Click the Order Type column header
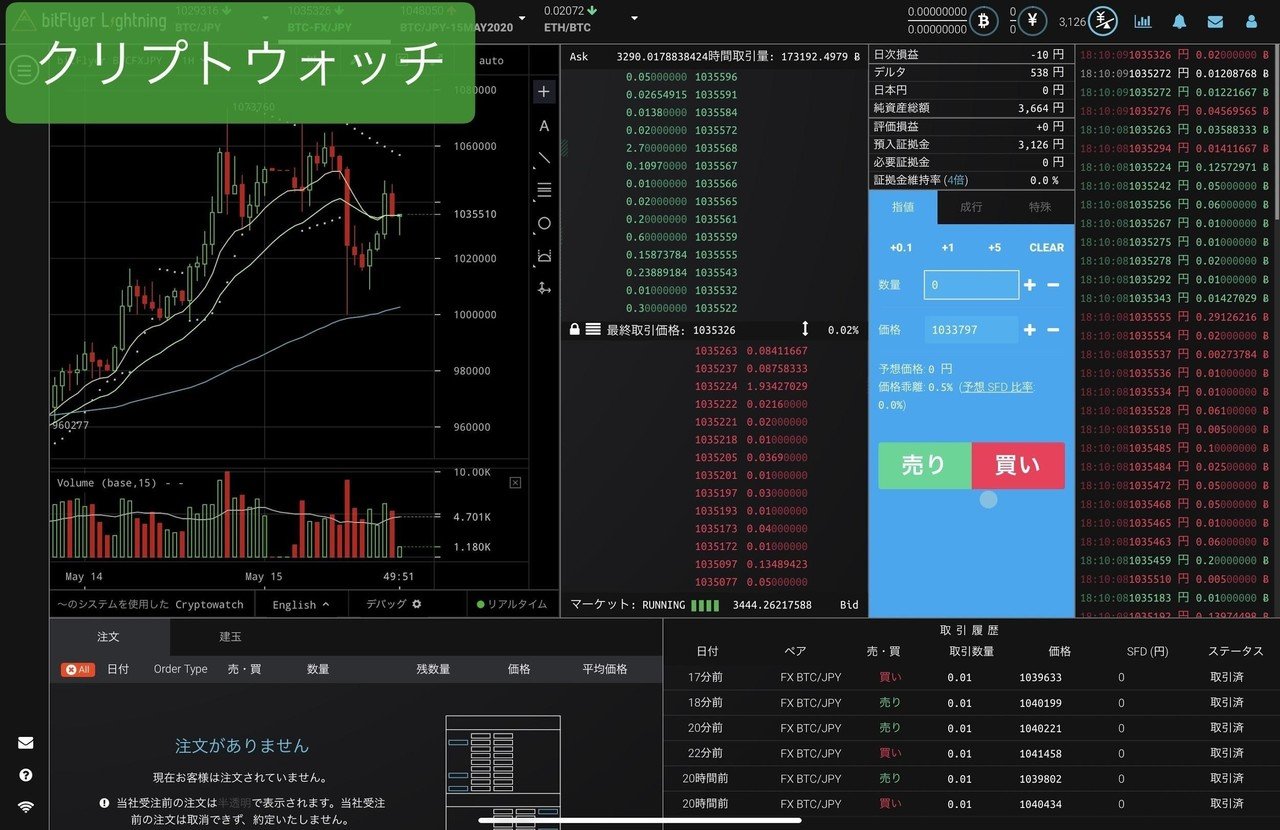The width and height of the screenshot is (1280, 830). tap(181, 669)
